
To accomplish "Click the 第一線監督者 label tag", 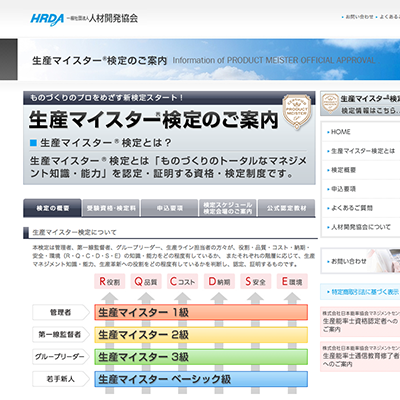I will 61,335.
